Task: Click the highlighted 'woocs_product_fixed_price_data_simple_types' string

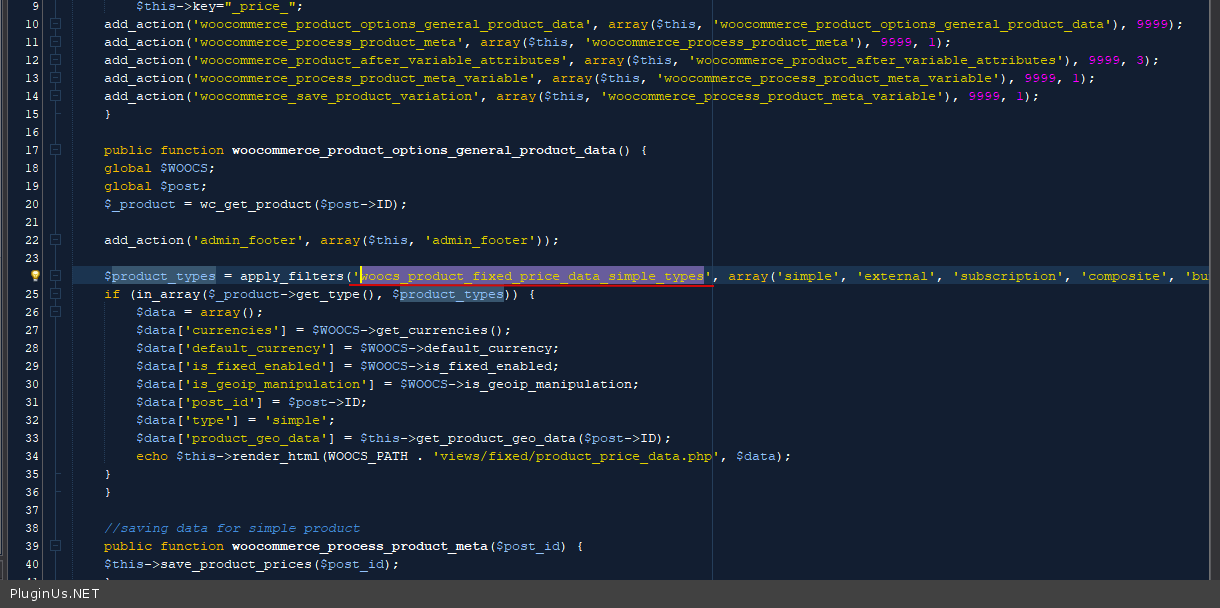Action: click(532, 276)
